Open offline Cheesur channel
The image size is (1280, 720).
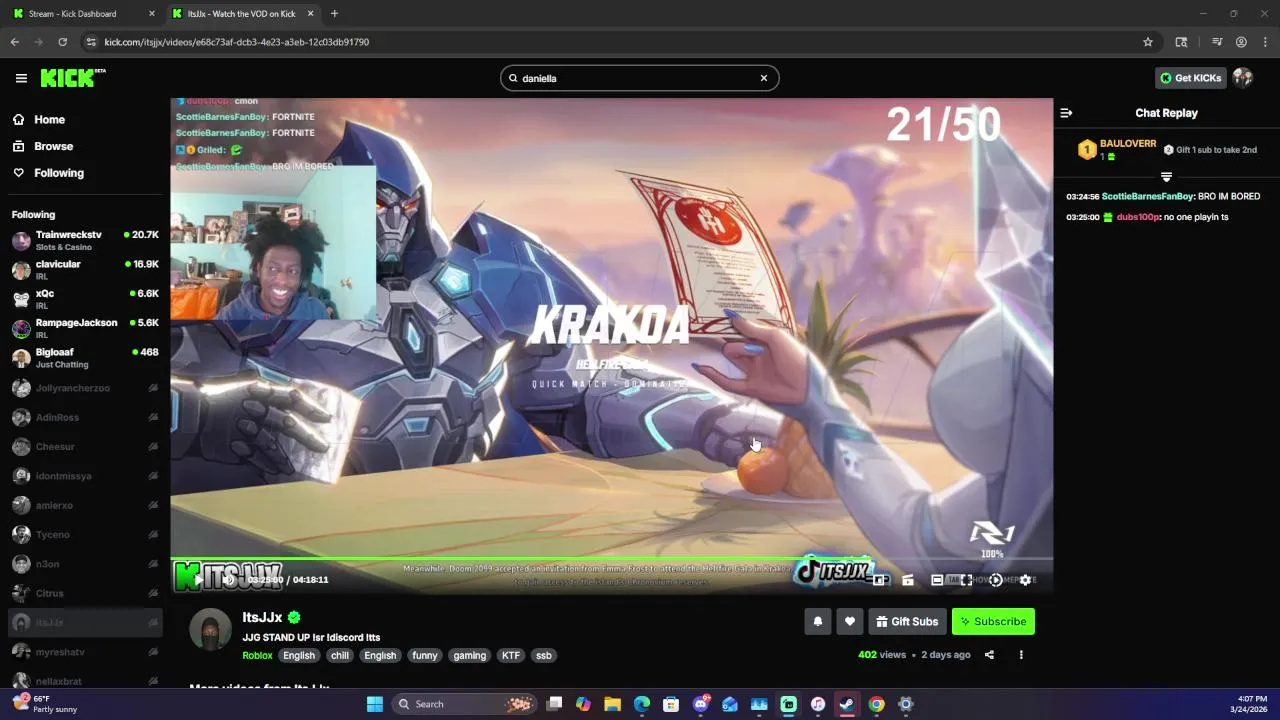85,446
